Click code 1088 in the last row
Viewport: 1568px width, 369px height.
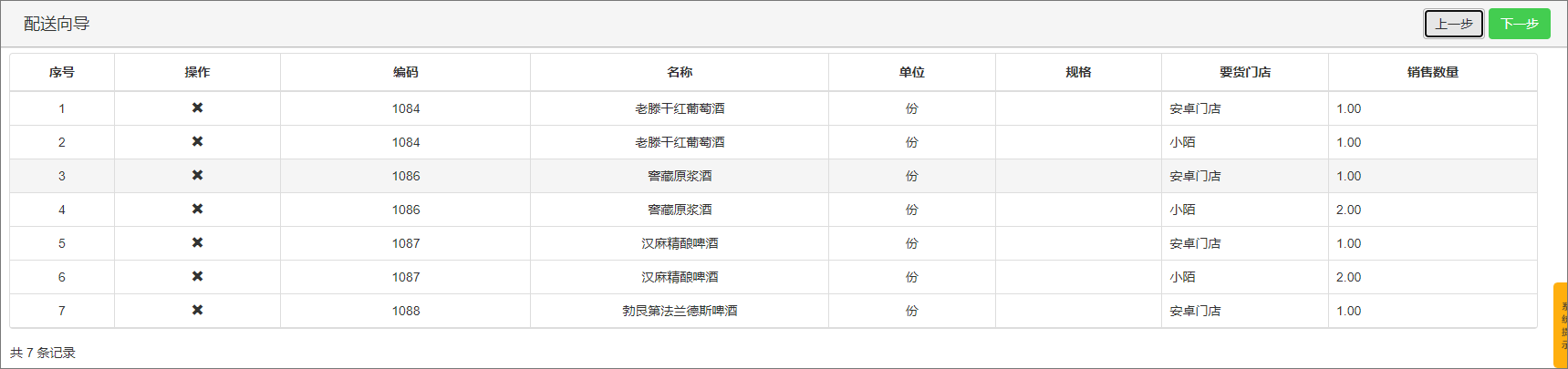point(406,311)
